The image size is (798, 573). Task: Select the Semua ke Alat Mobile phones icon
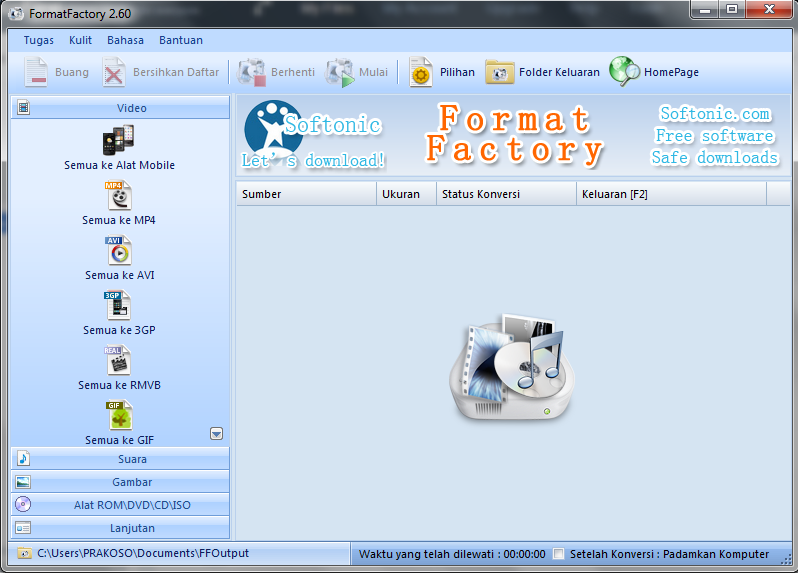click(118, 139)
